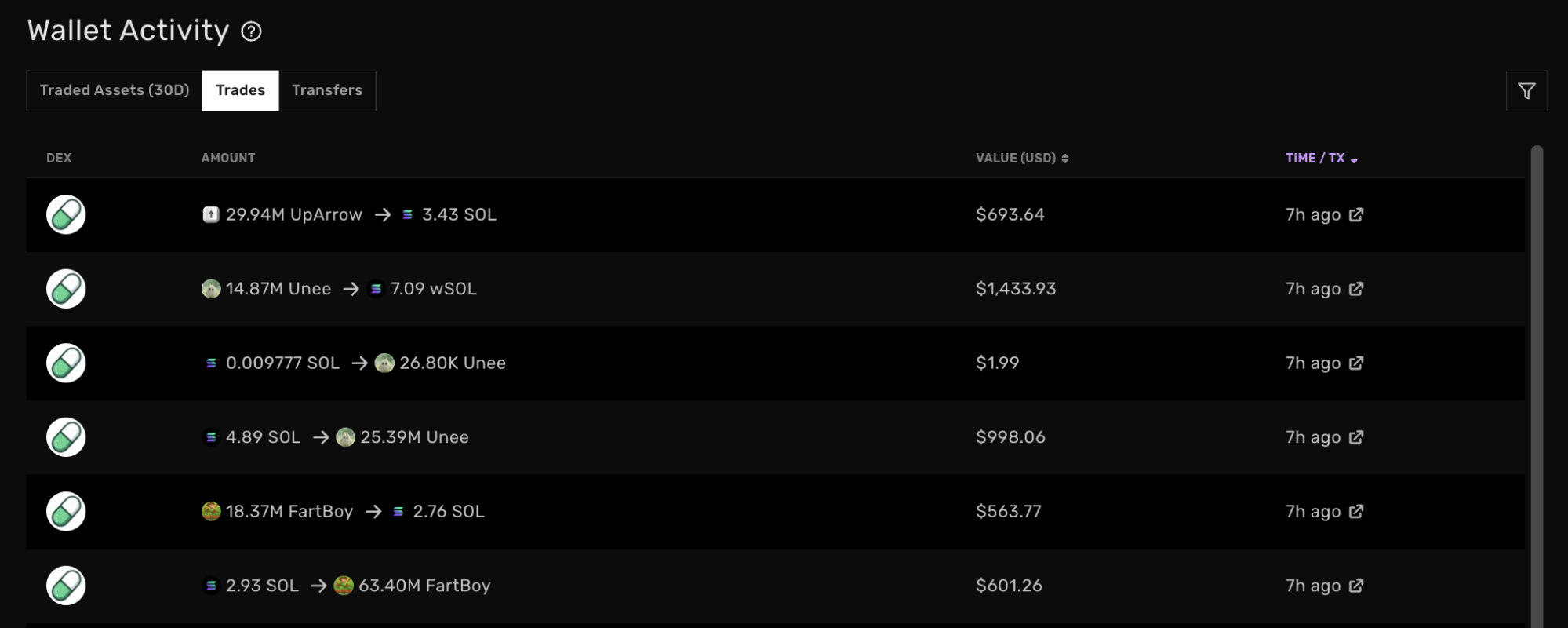Click the FartBoy token icon in $563.77 row

click(x=211, y=511)
